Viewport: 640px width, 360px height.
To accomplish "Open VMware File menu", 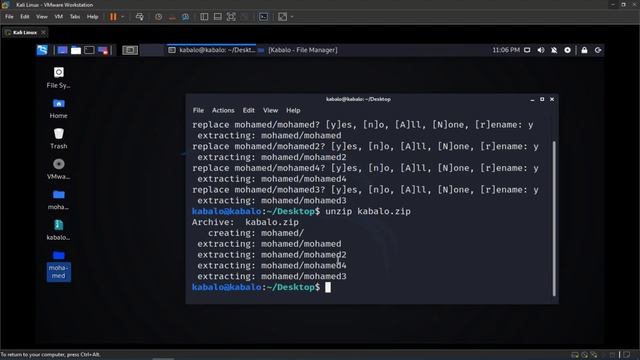I will [9, 17].
